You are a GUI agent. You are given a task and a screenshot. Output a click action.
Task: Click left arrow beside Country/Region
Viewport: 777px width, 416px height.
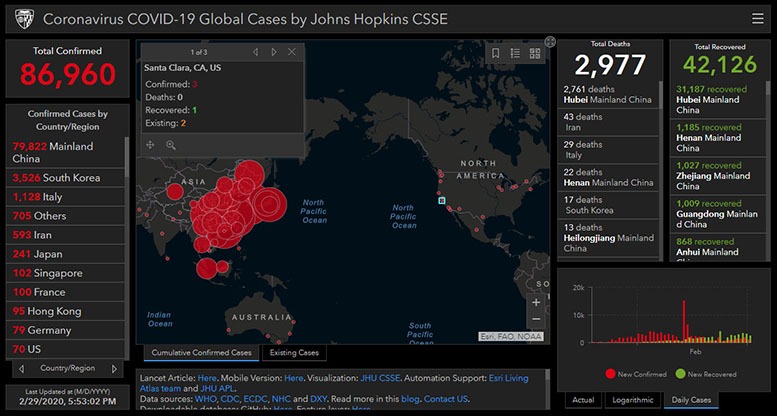coord(22,368)
